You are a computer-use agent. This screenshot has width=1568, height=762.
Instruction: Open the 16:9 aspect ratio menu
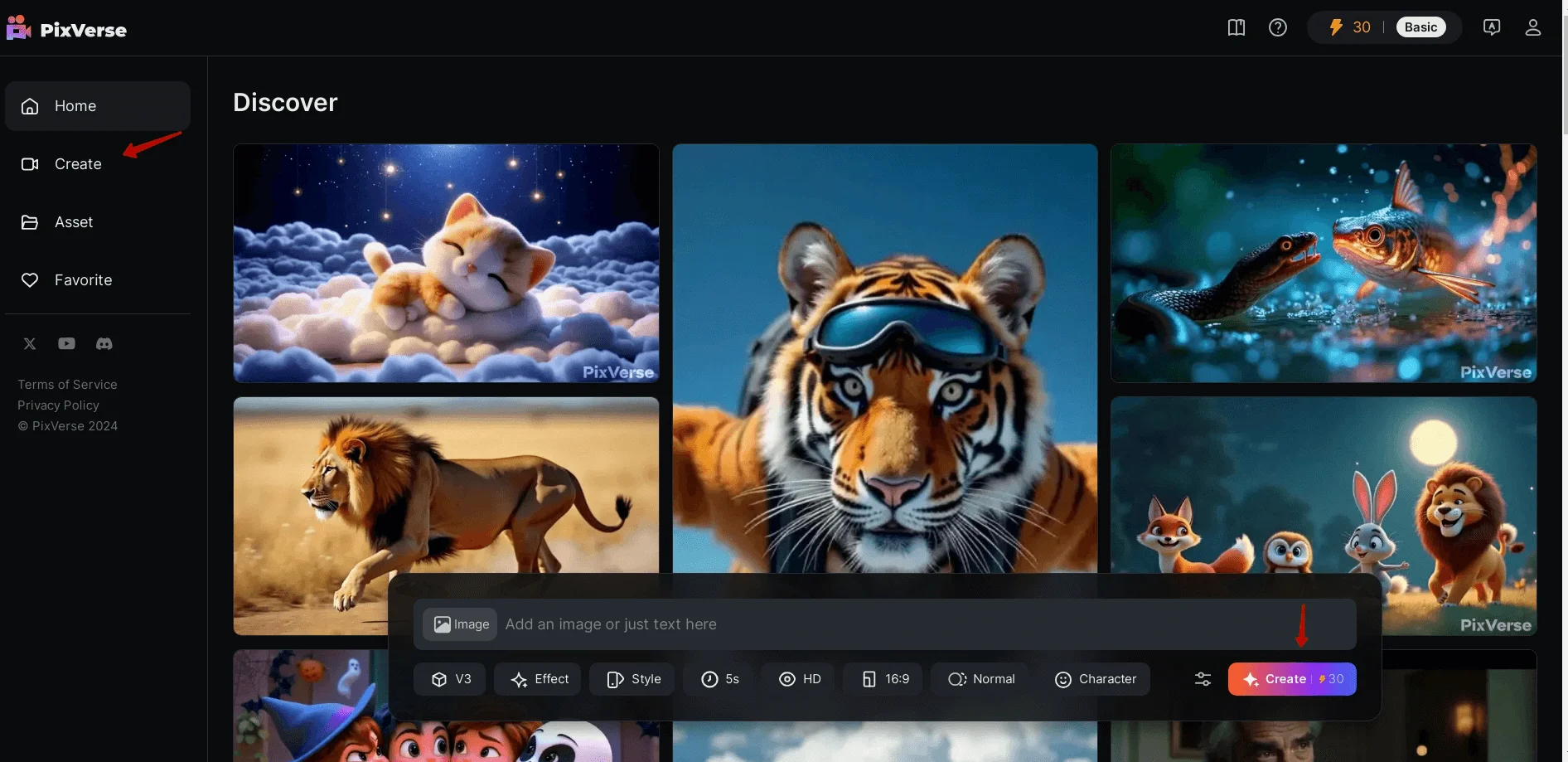coord(885,679)
